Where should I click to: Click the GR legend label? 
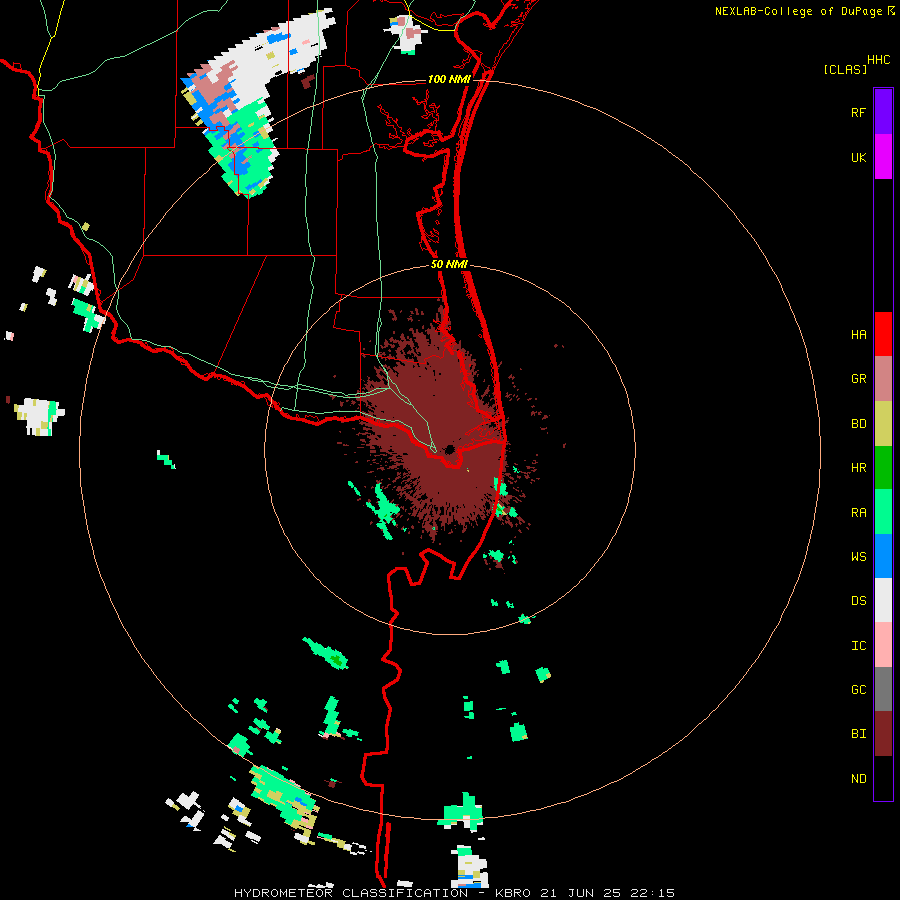point(858,379)
